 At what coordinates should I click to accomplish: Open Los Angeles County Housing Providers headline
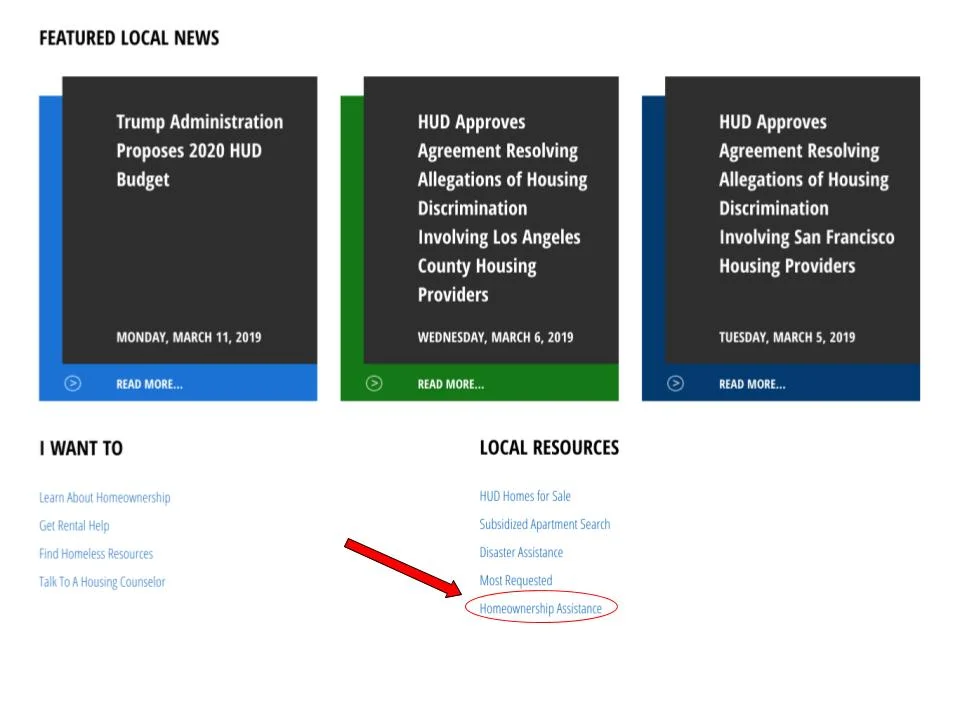point(502,208)
